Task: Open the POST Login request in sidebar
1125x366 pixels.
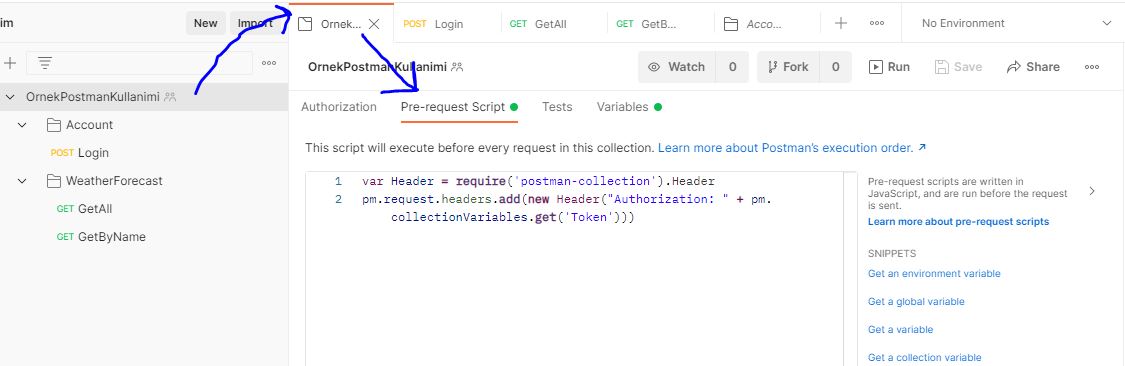Action: point(80,153)
